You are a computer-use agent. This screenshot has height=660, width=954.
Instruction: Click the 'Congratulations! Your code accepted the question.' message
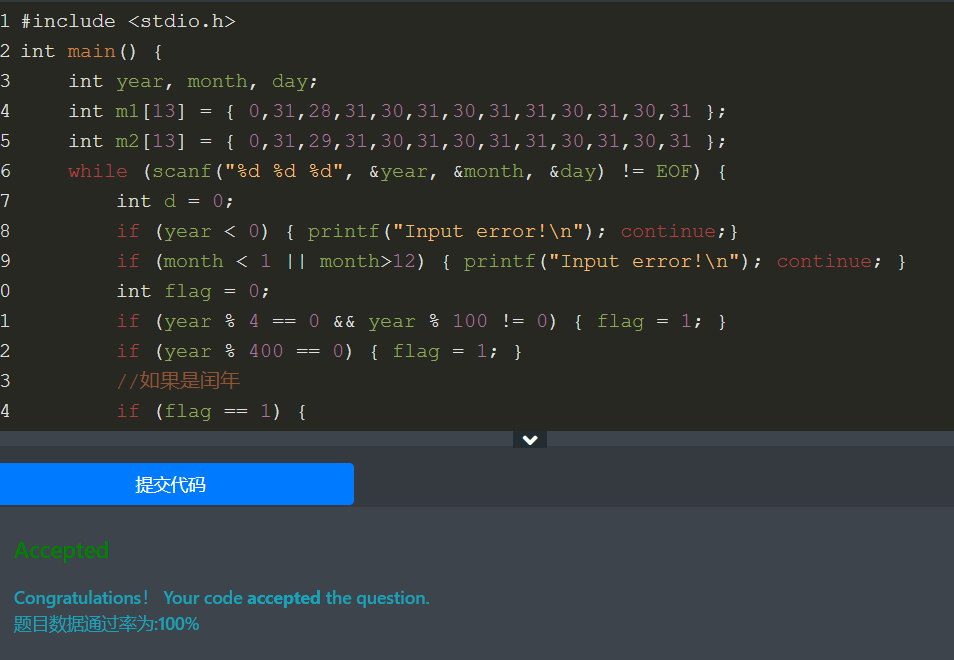[221, 598]
